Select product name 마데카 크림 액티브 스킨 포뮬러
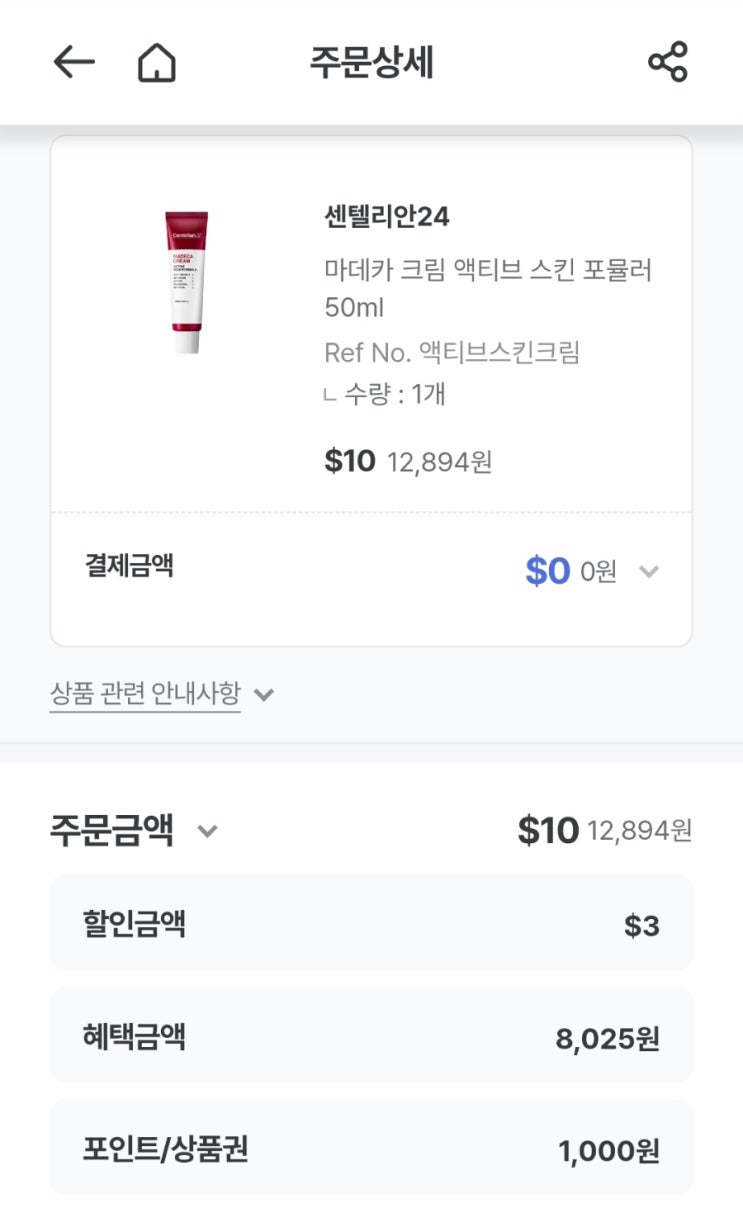The image size is (743, 1208). coord(488,287)
